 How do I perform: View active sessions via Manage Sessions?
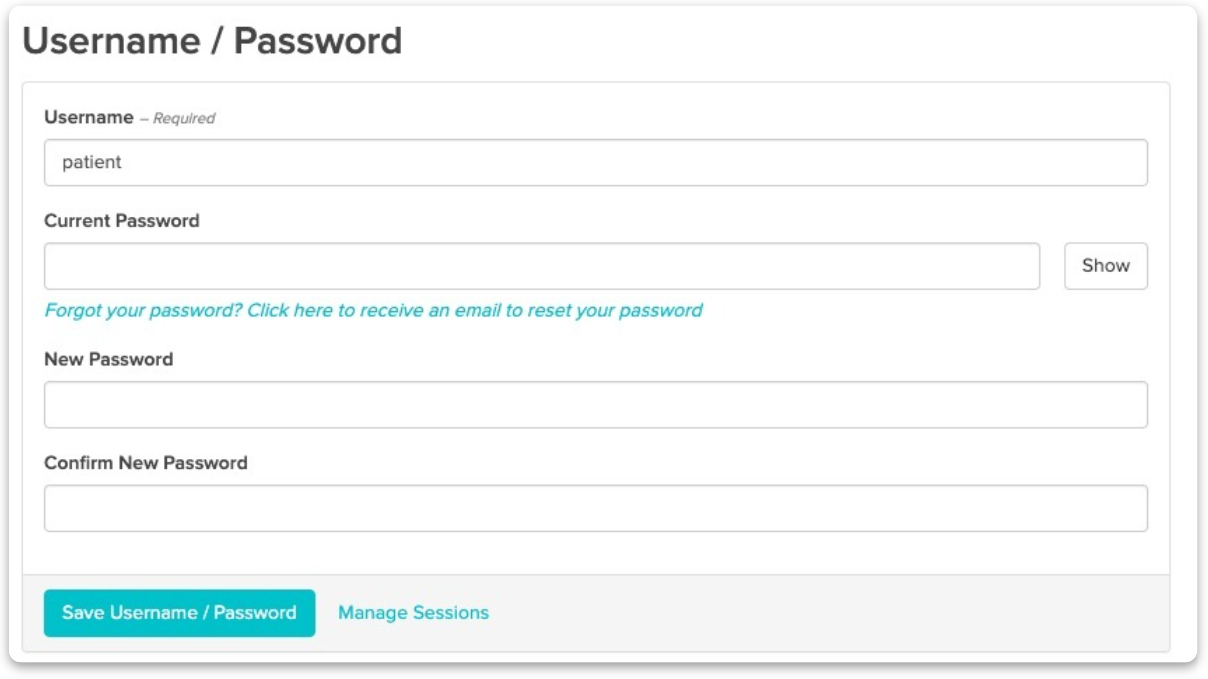(413, 613)
